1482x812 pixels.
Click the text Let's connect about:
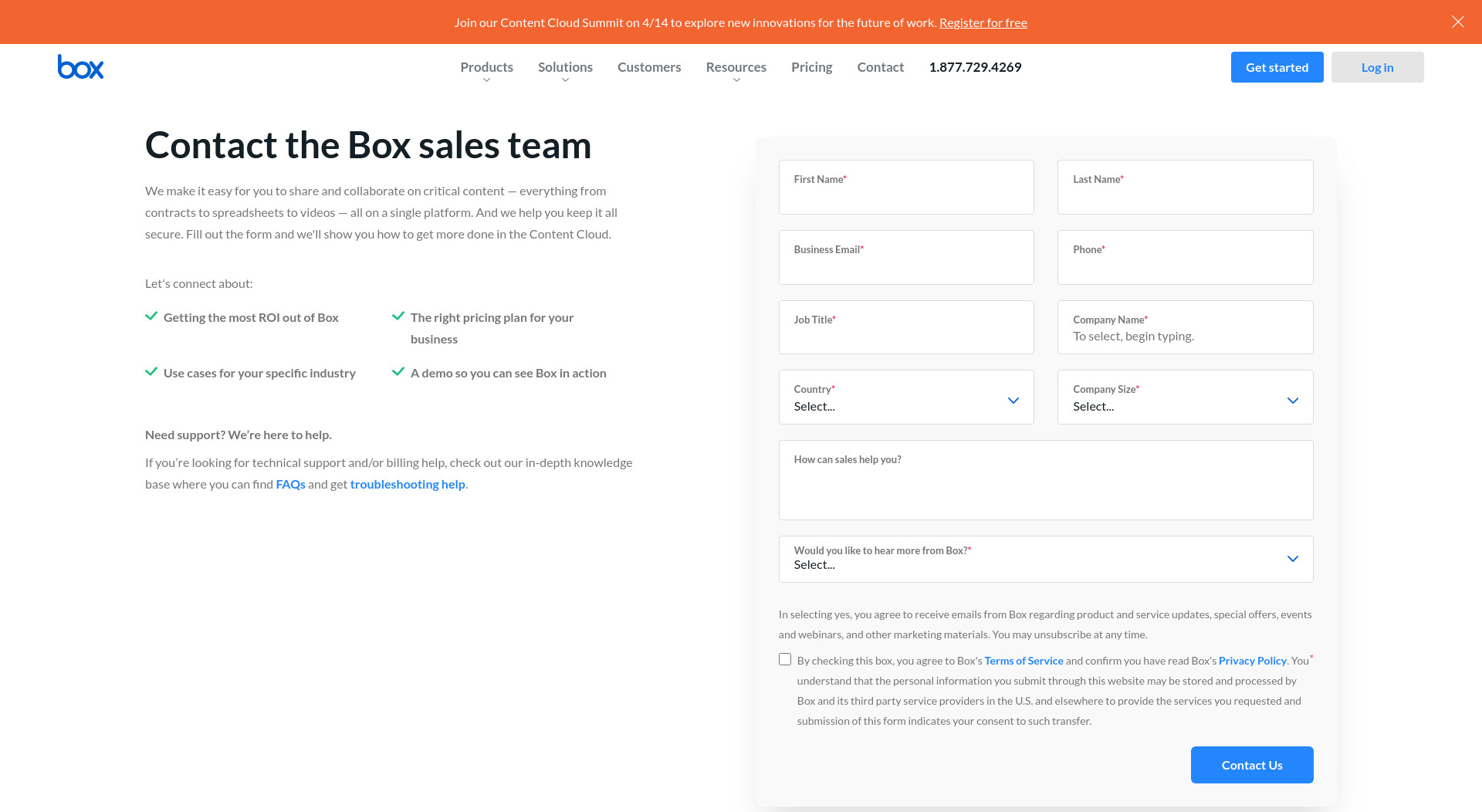click(x=199, y=283)
